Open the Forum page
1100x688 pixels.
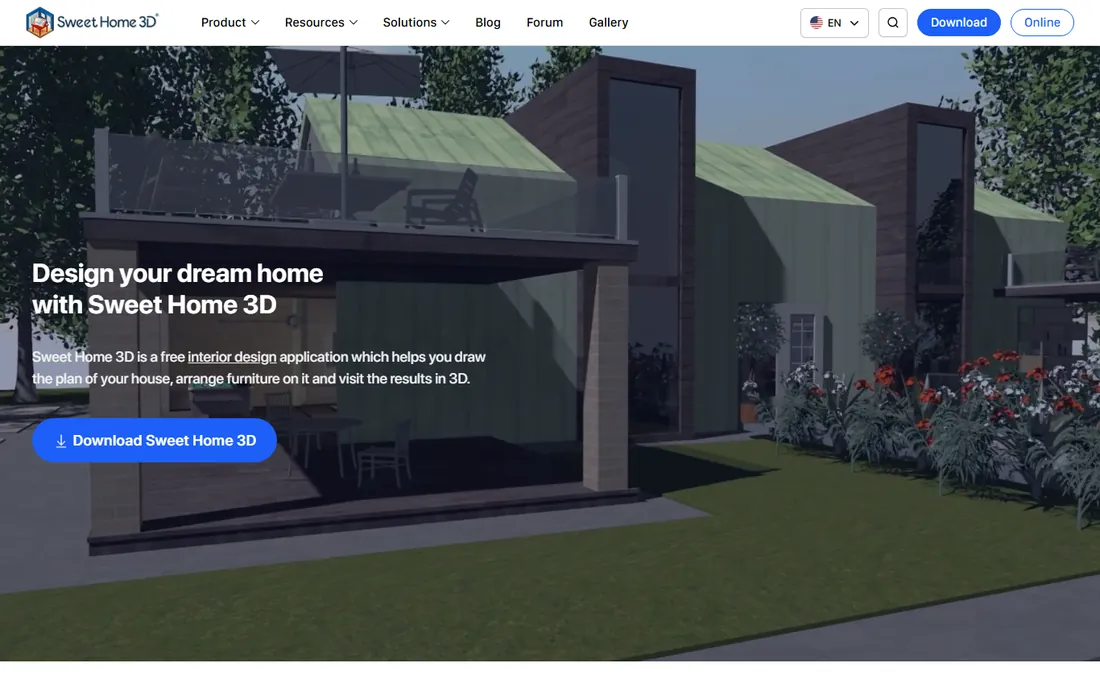[544, 22]
